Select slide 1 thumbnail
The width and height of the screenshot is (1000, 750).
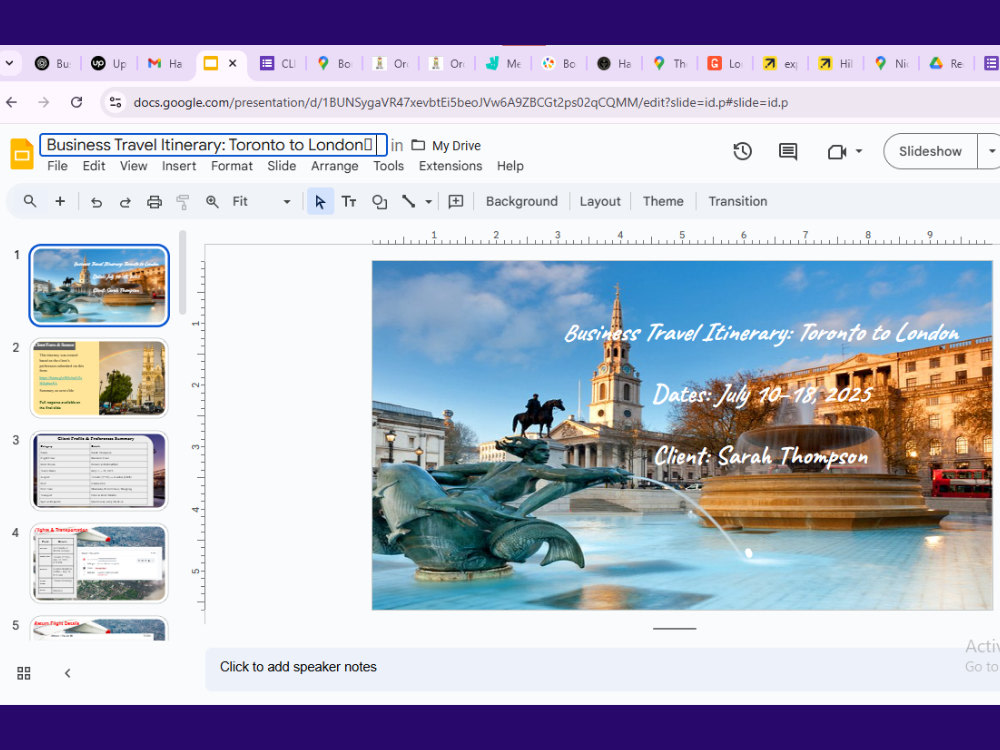(x=99, y=285)
